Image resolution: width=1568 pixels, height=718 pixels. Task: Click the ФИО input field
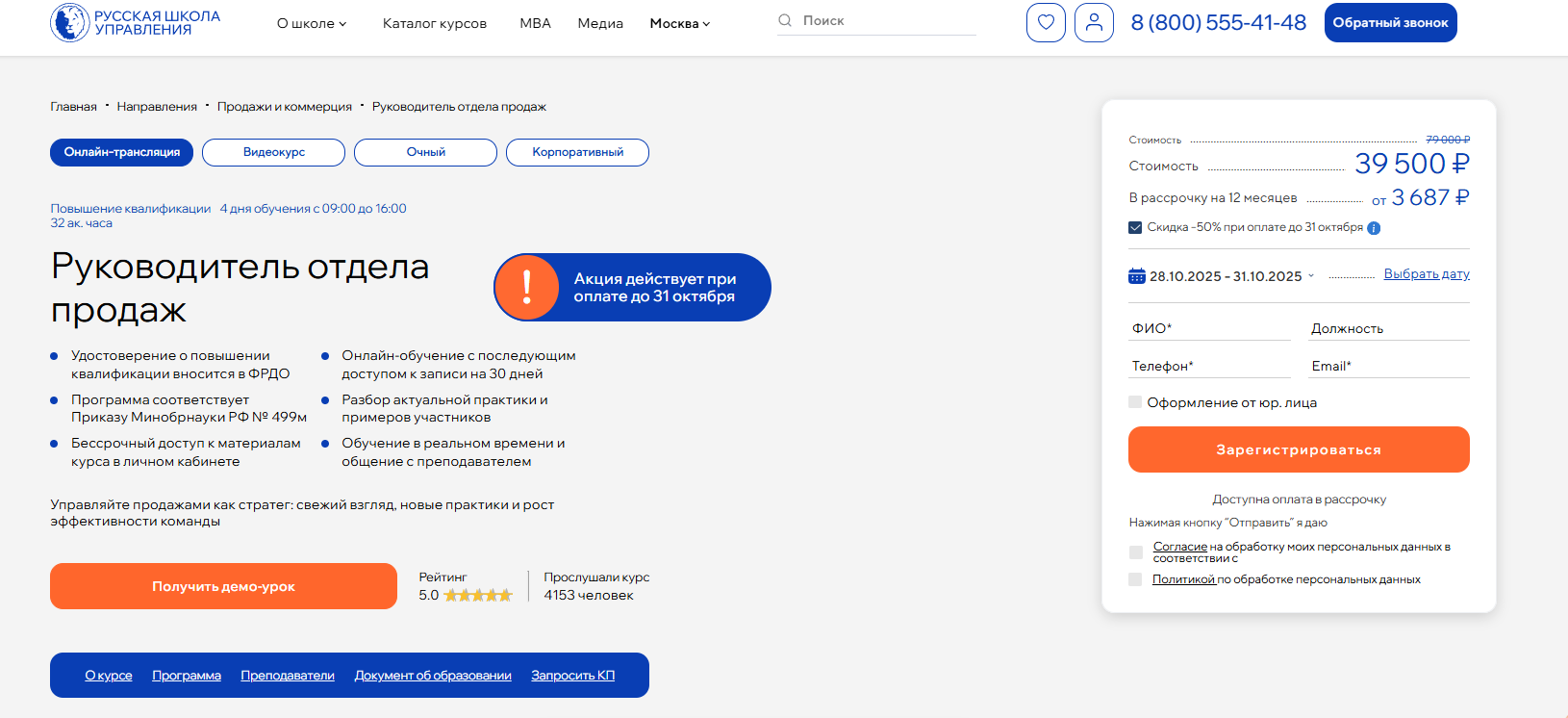point(1209,328)
